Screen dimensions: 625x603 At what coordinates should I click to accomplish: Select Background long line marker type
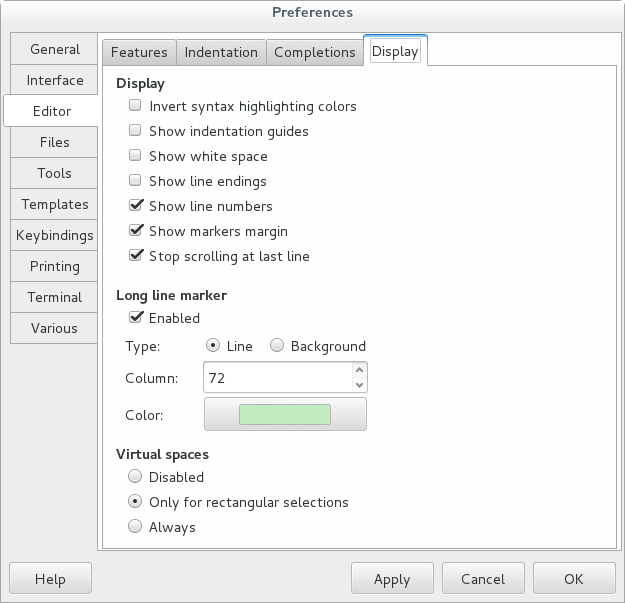(x=277, y=346)
